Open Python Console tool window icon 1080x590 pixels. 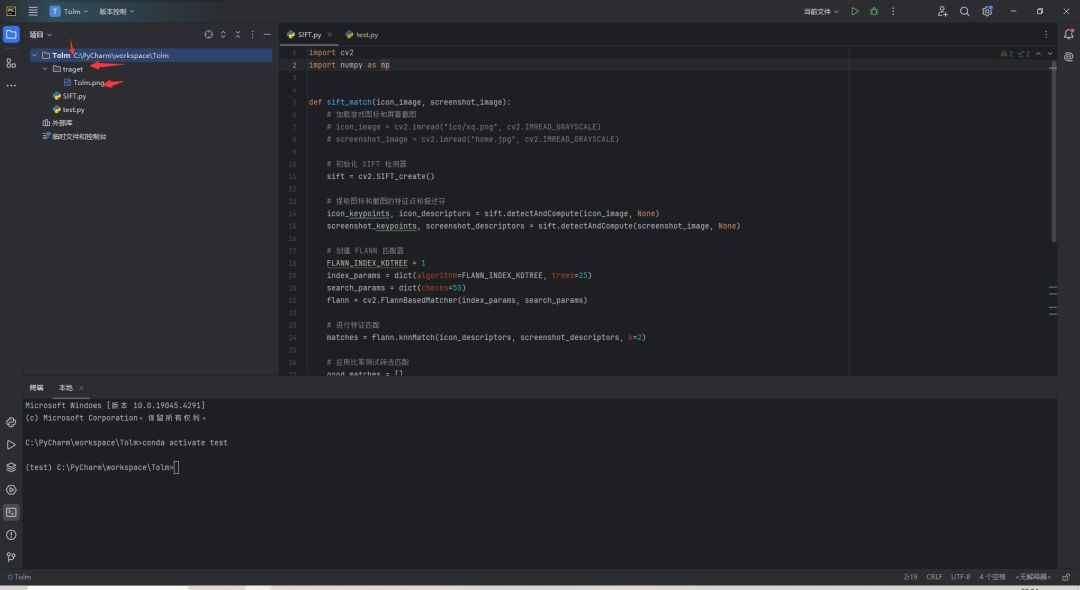pos(11,422)
